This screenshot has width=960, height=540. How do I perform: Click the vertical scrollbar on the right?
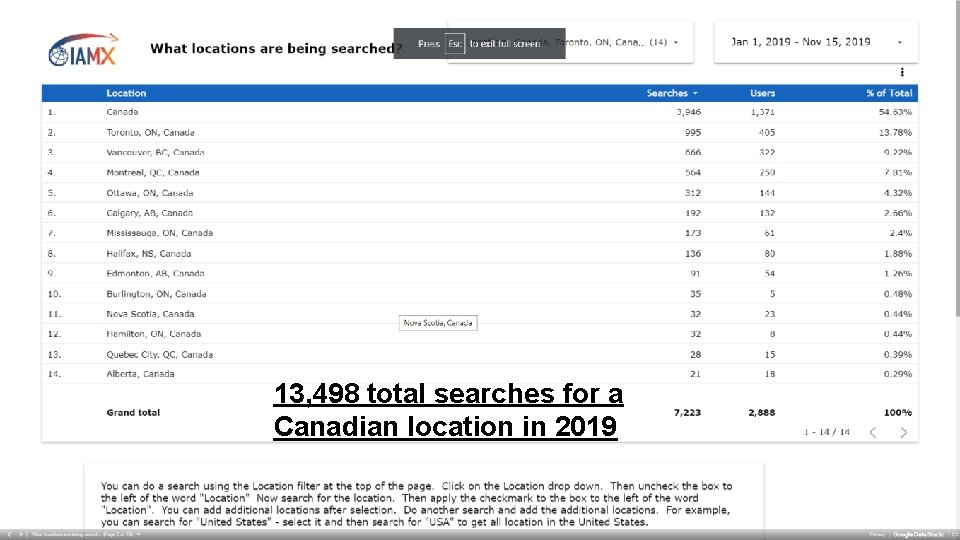(x=957, y=159)
